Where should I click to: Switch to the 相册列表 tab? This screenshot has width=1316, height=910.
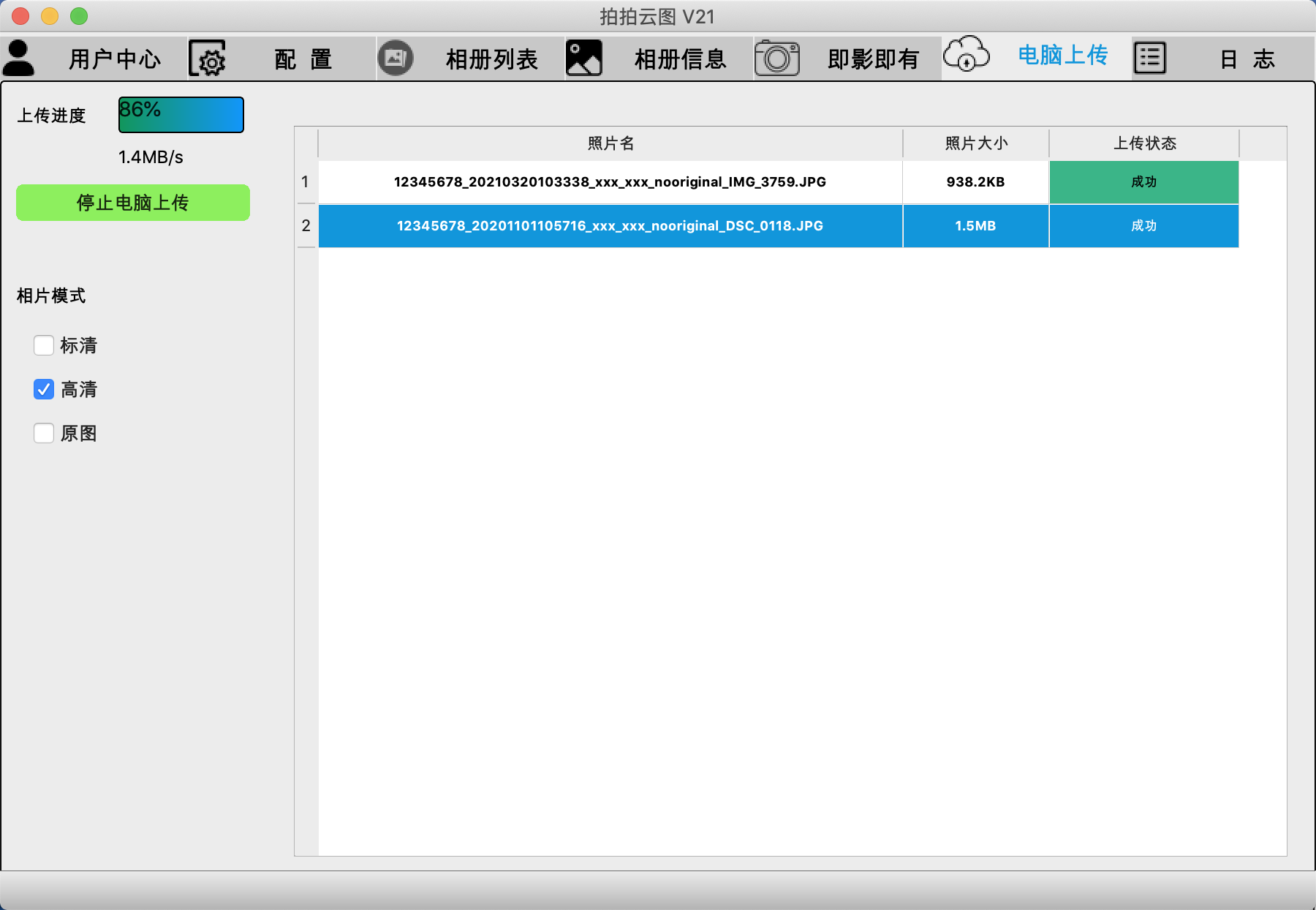pyautogui.click(x=491, y=59)
